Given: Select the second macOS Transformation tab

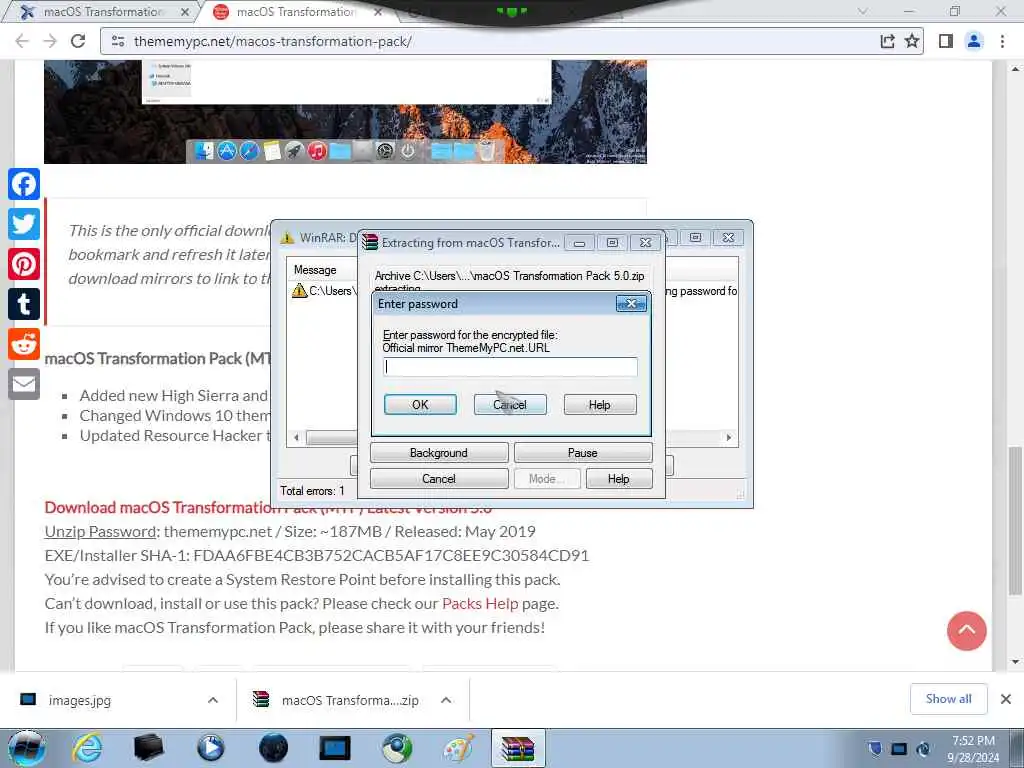Looking at the screenshot, I should click(x=296, y=12).
